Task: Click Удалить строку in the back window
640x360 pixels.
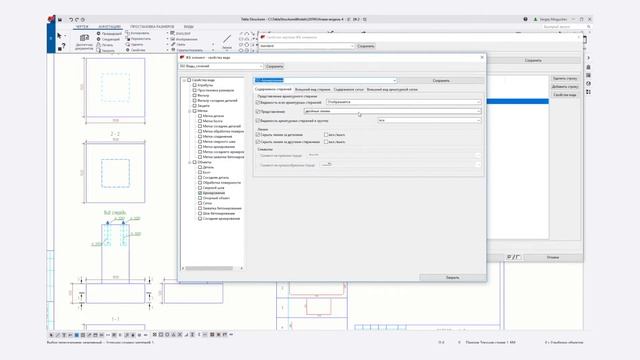Action: 565,78
